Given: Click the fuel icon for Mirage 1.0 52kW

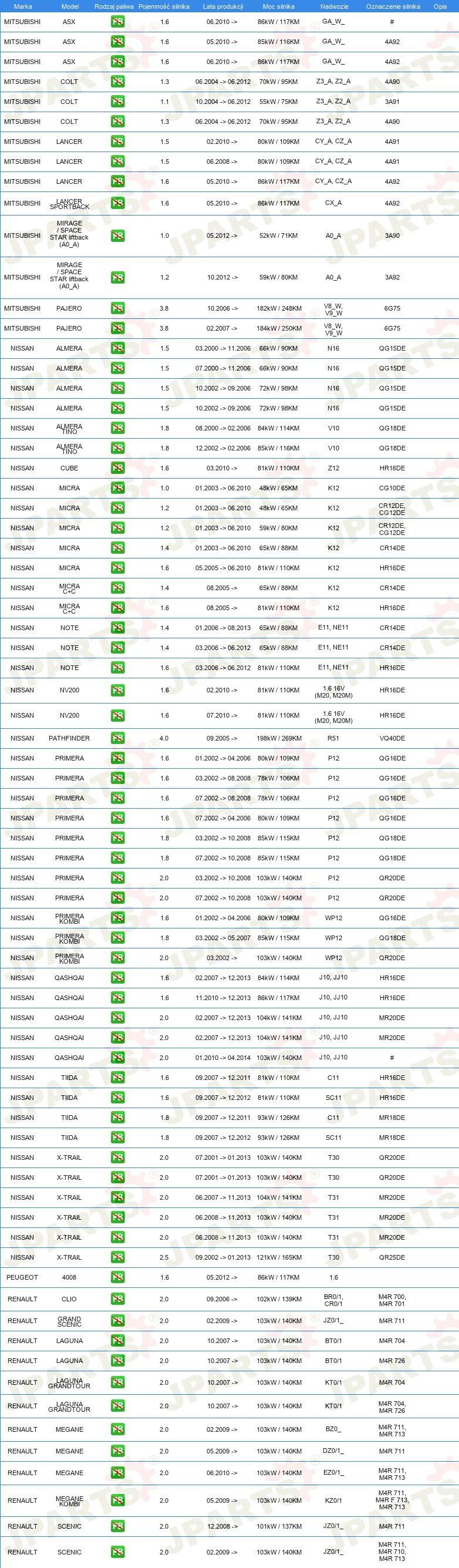Looking at the screenshot, I should point(117,235).
